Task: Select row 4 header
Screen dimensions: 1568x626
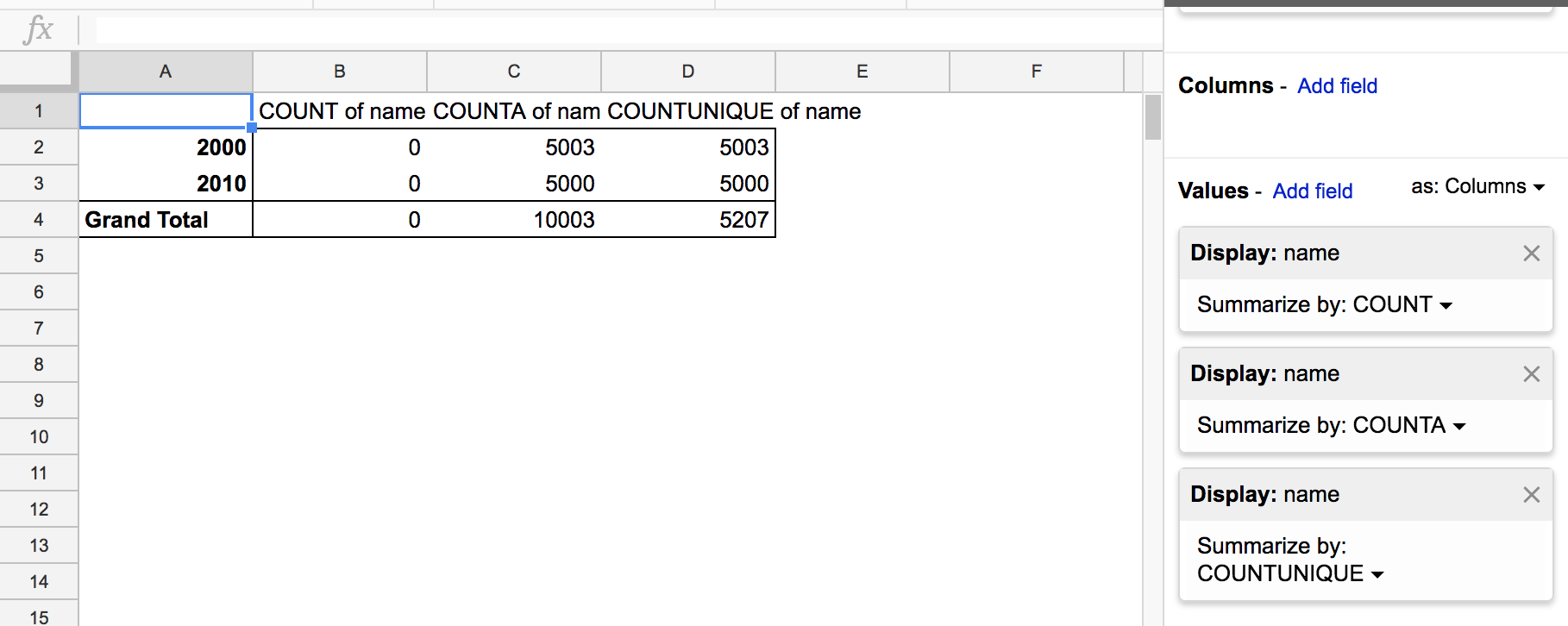Action: [x=39, y=220]
